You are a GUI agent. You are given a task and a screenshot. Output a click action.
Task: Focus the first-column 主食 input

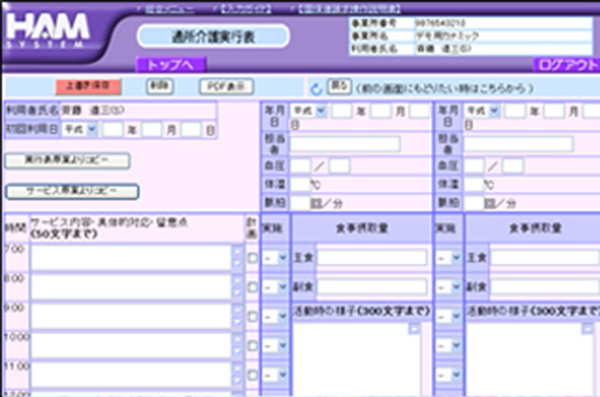372,257
